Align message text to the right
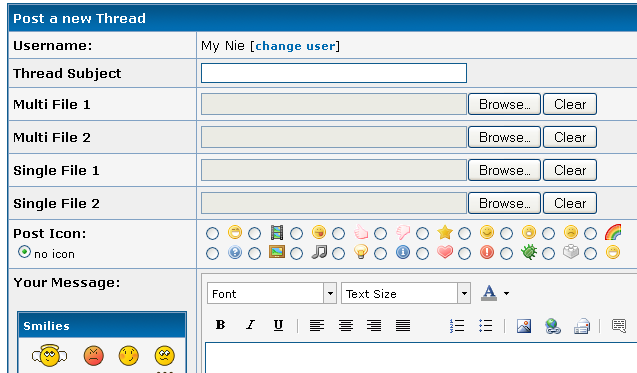 coord(374,325)
